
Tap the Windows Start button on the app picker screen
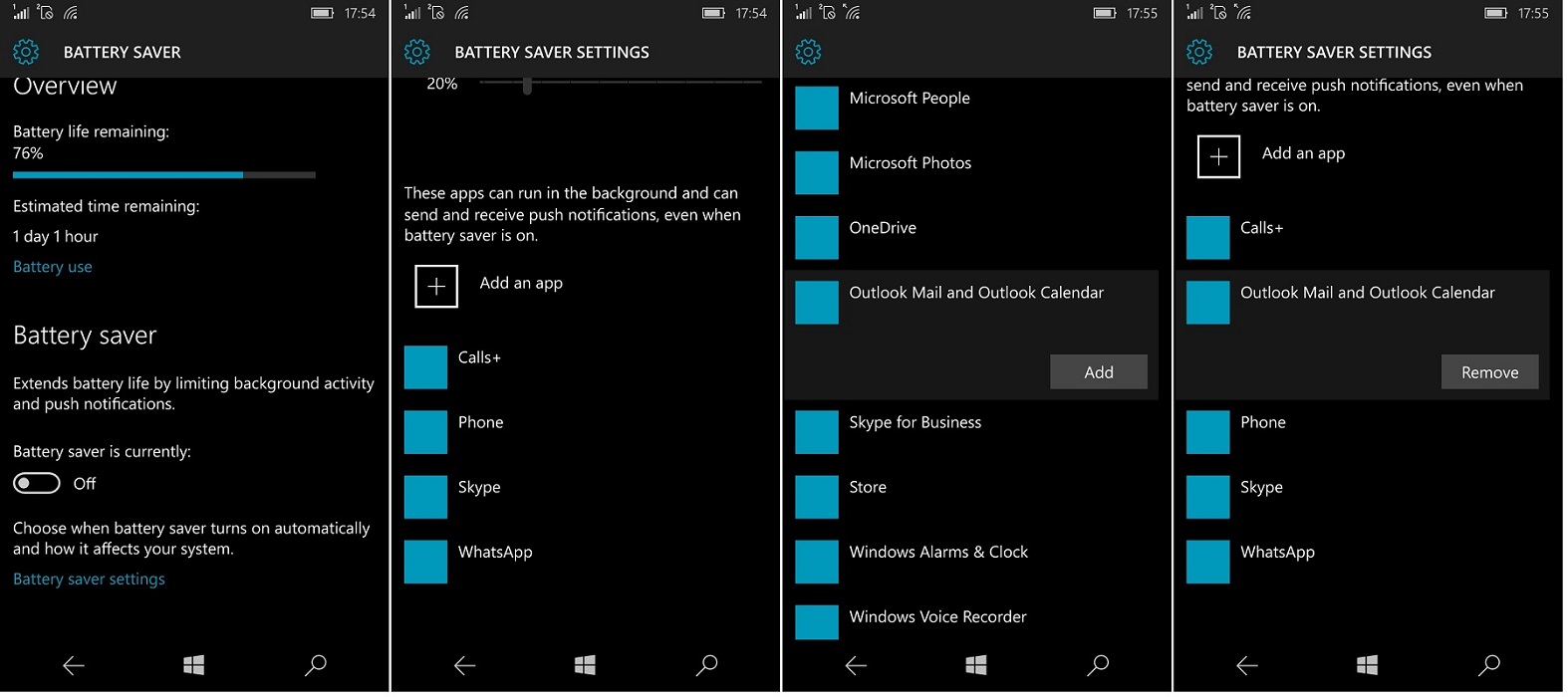click(x=977, y=665)
